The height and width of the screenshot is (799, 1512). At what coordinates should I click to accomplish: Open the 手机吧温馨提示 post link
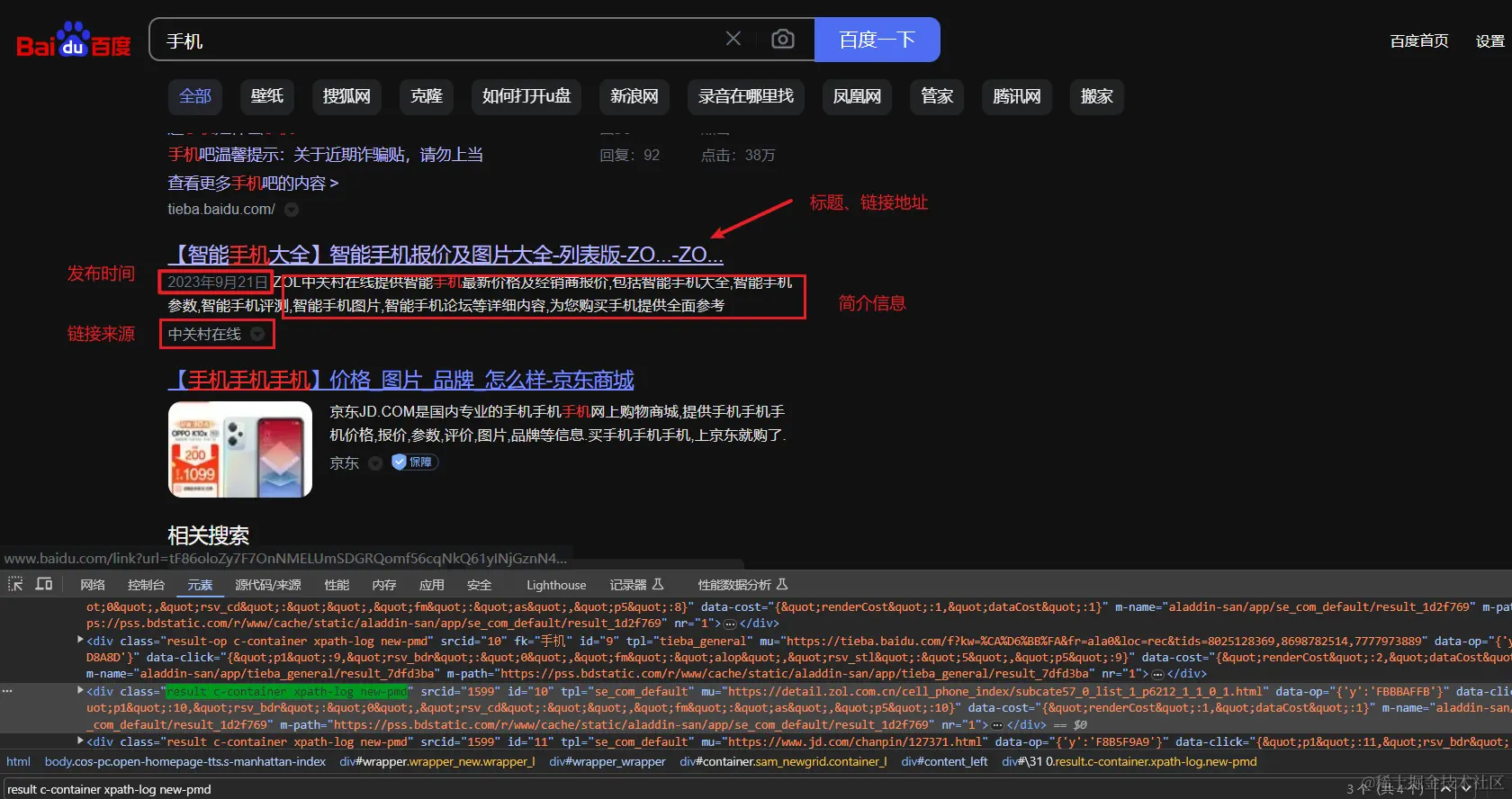tap(326, 155)
